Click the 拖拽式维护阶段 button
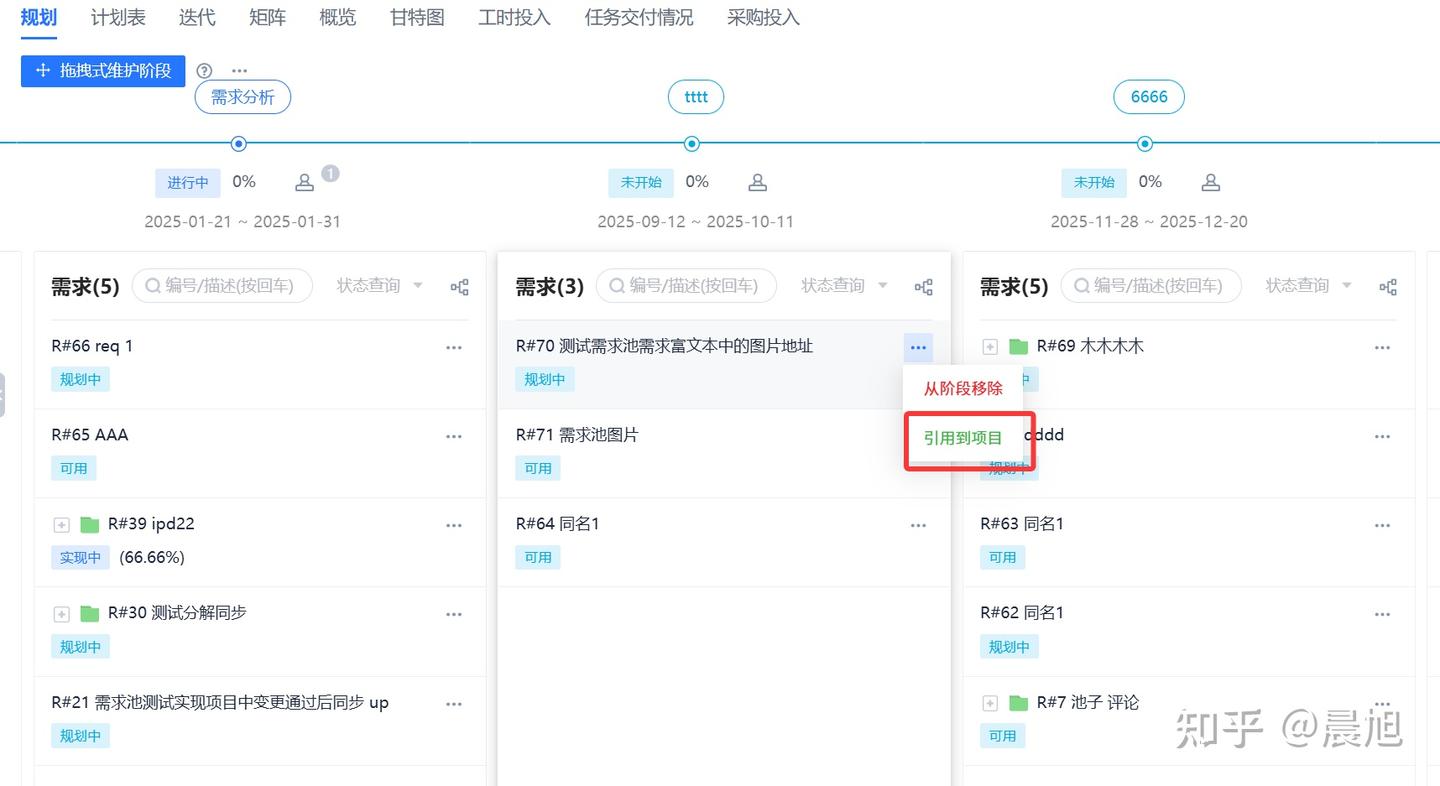This screenshot has height=786, width=1440. 104,71
